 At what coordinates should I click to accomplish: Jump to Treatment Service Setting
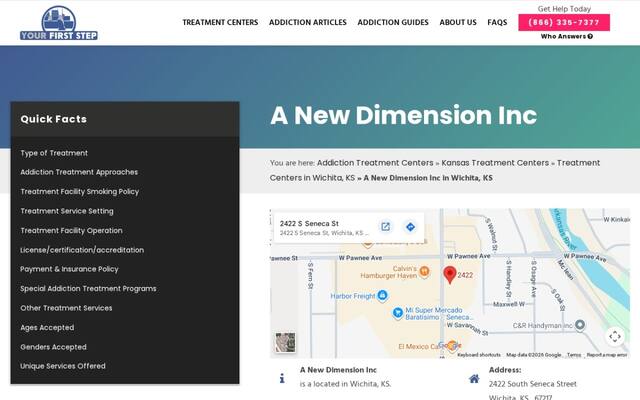(x=67, y=211)
